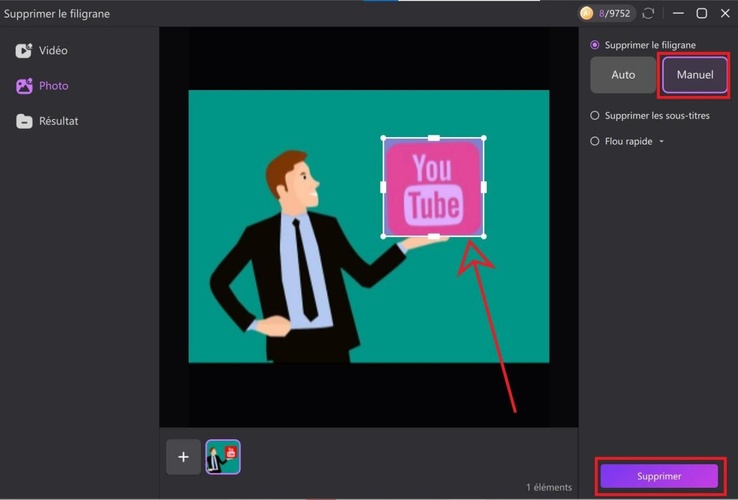Click the top-right corner handle of selection

click(x=484, y=138)
